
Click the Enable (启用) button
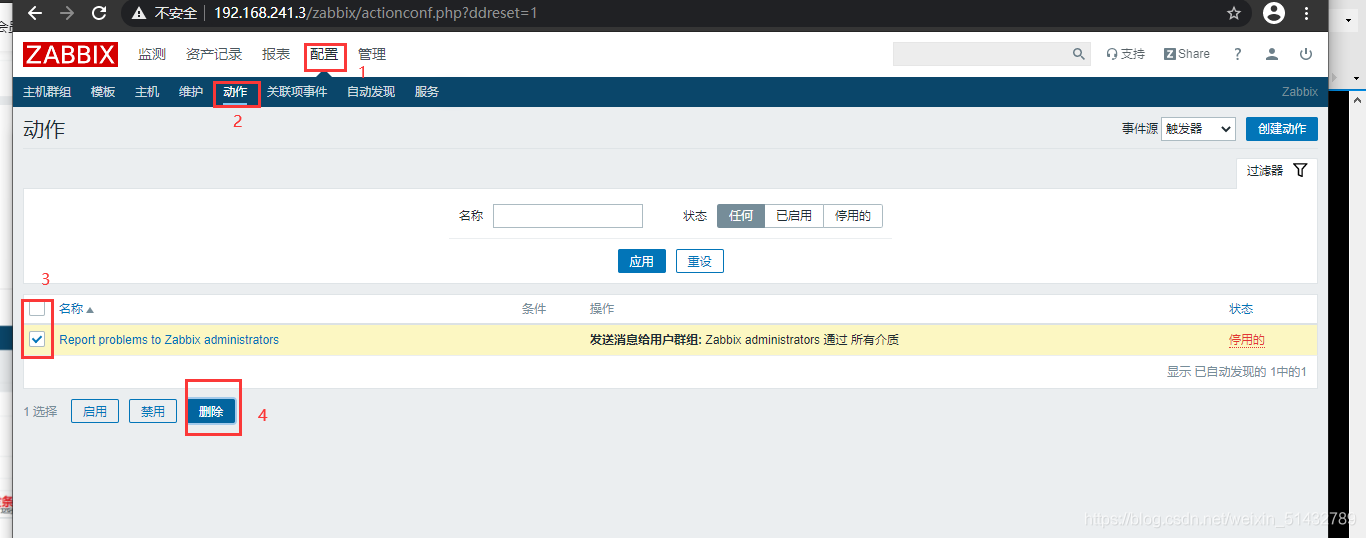tap(95, 411)
